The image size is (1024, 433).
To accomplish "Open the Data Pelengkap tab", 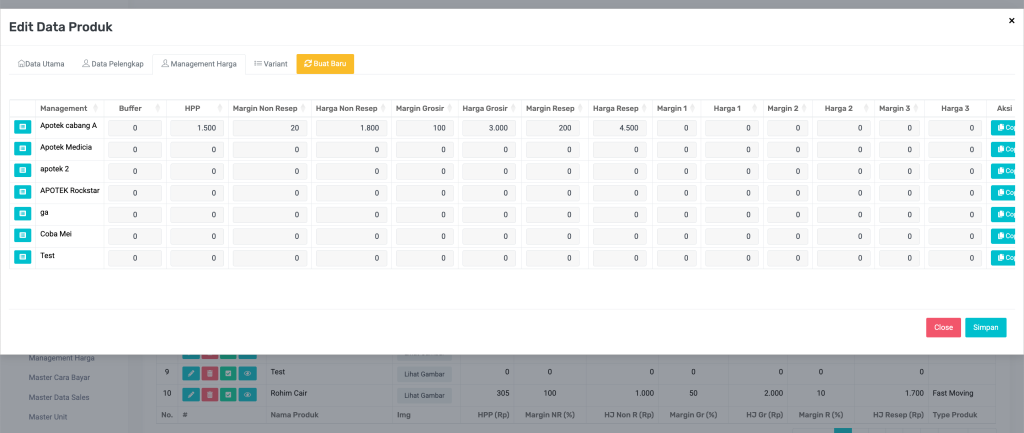I will (x=112, y=64).
